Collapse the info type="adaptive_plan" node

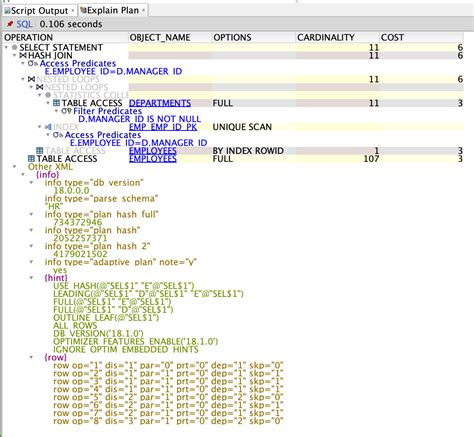pyautogui.click(x=32, y=262)
